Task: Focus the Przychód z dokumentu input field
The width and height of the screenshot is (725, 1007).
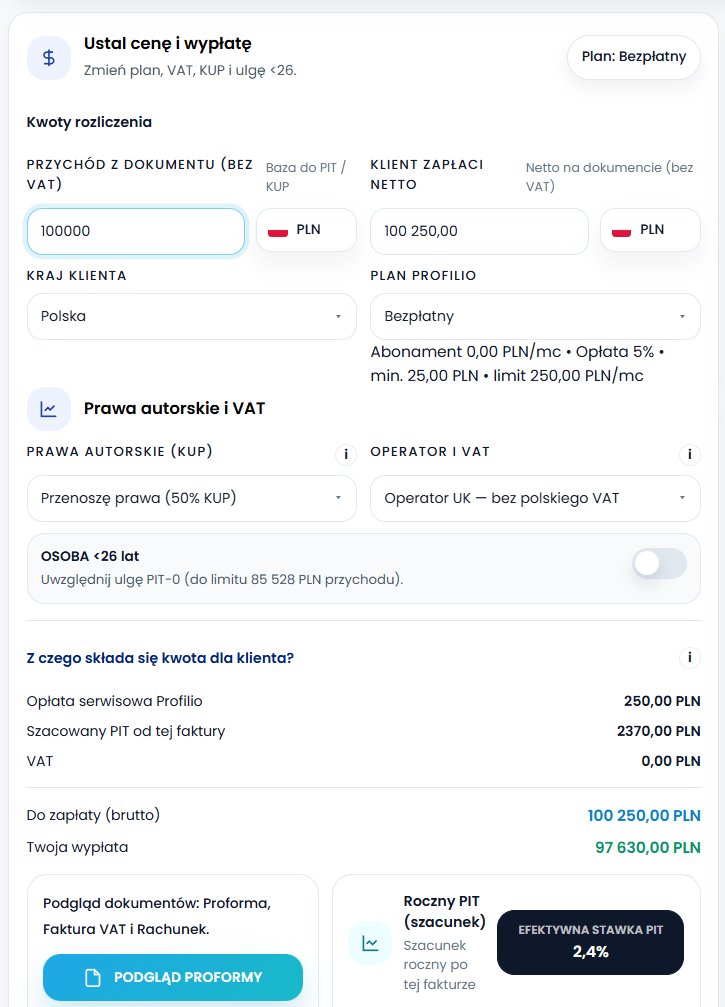Action: click(x=136, y=231)
